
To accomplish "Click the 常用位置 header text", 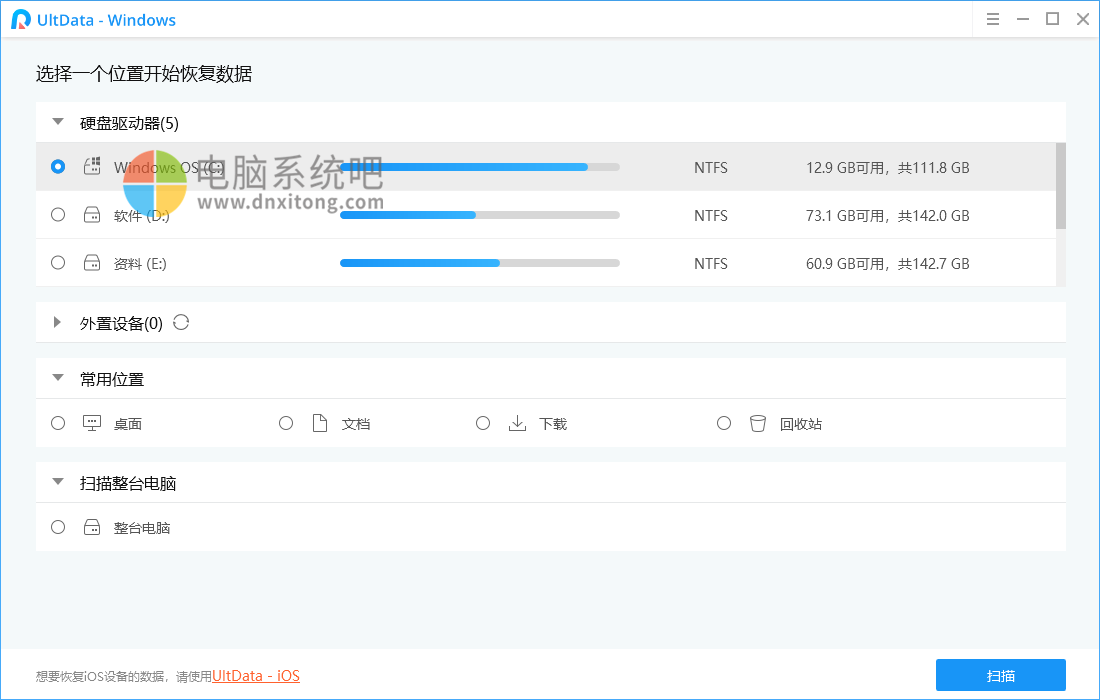I will click(112, 379).
